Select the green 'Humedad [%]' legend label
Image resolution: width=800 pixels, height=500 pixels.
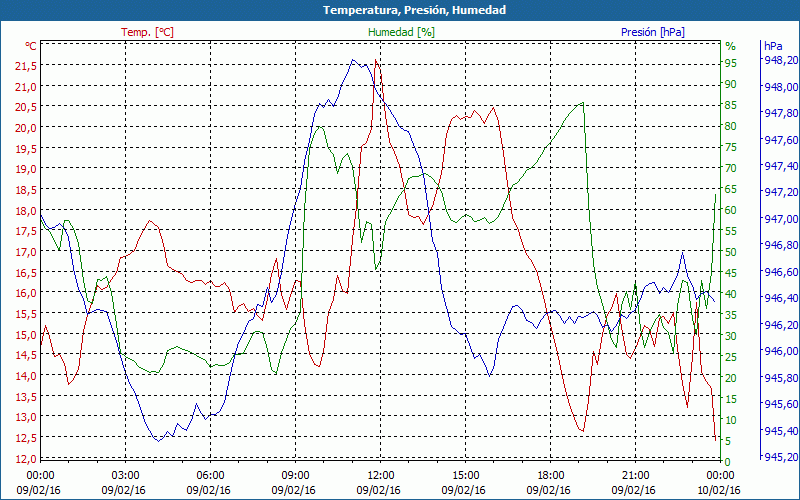[x=401, y=32]
